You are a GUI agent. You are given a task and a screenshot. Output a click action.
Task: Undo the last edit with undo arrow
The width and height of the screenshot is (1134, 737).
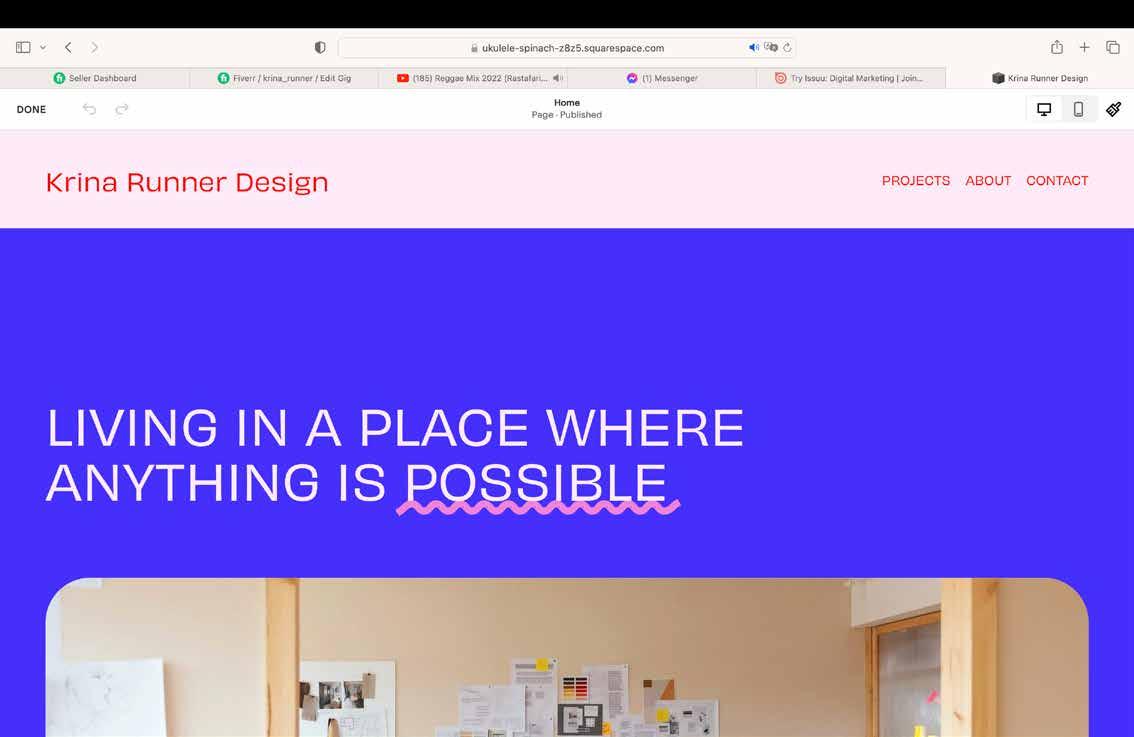(89, 109)
